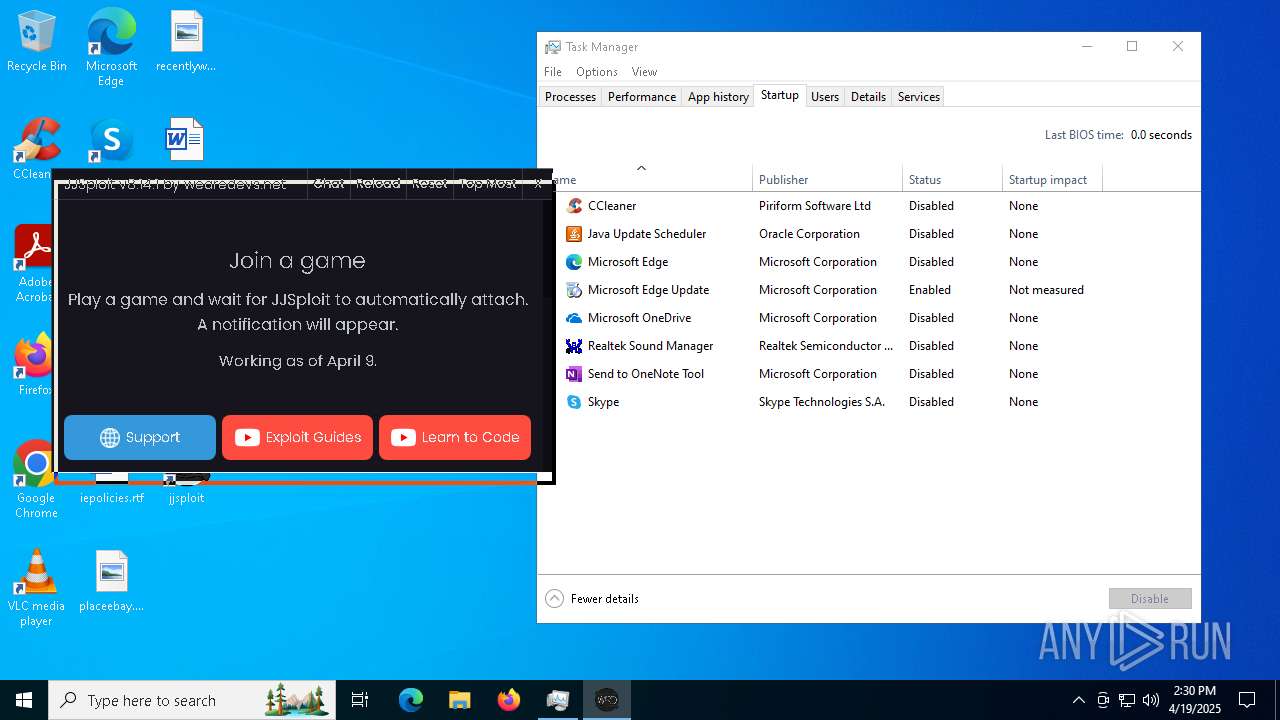This screenshot has height=720, width=1280.
Task: Click Chat in the JJSploit title bar
Action: point(328,184)
